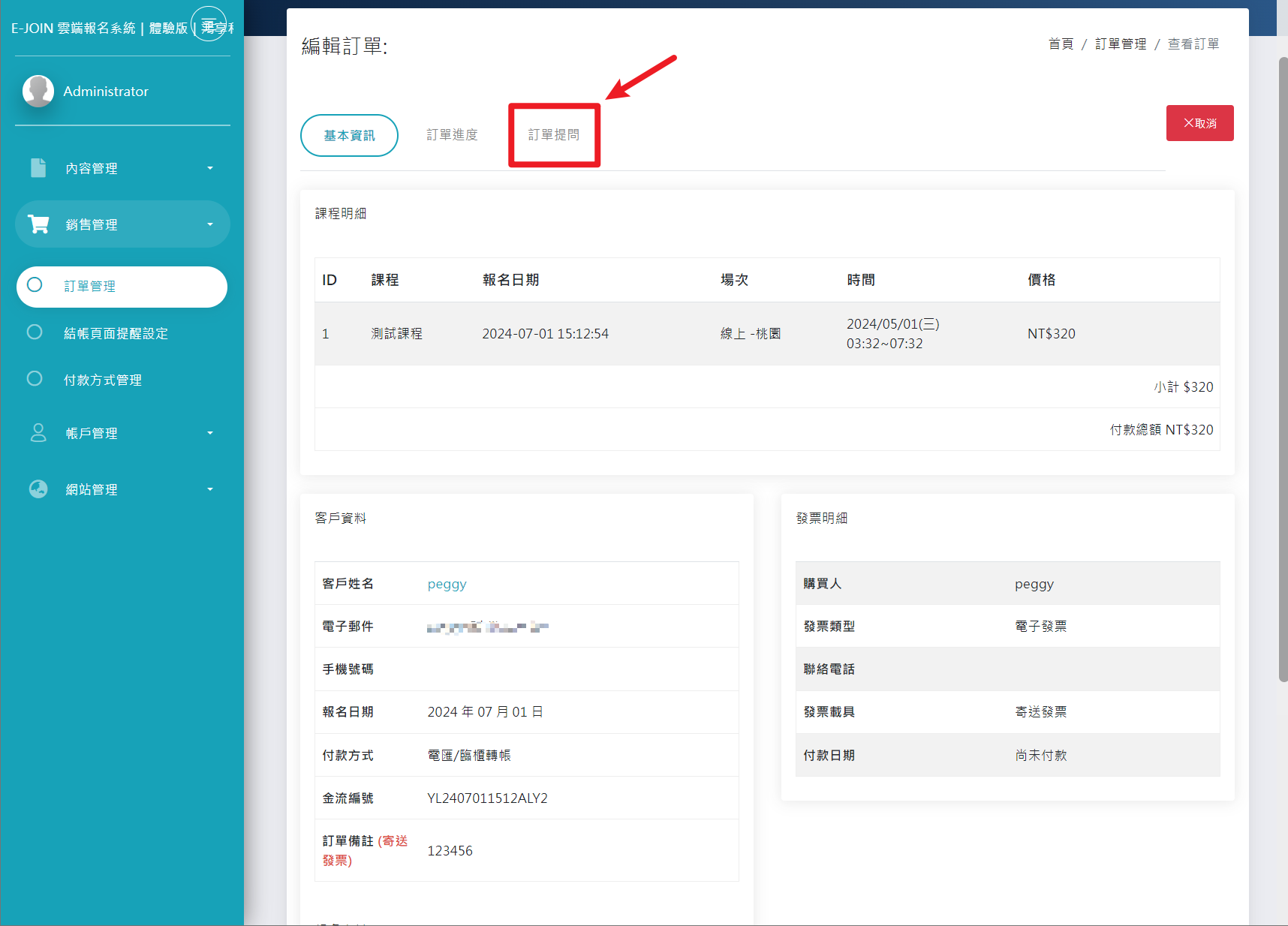Open the 訂單提問 tab
This screenshot has width=1288, height=926.
pyautogui.click(x=554, y=135)
